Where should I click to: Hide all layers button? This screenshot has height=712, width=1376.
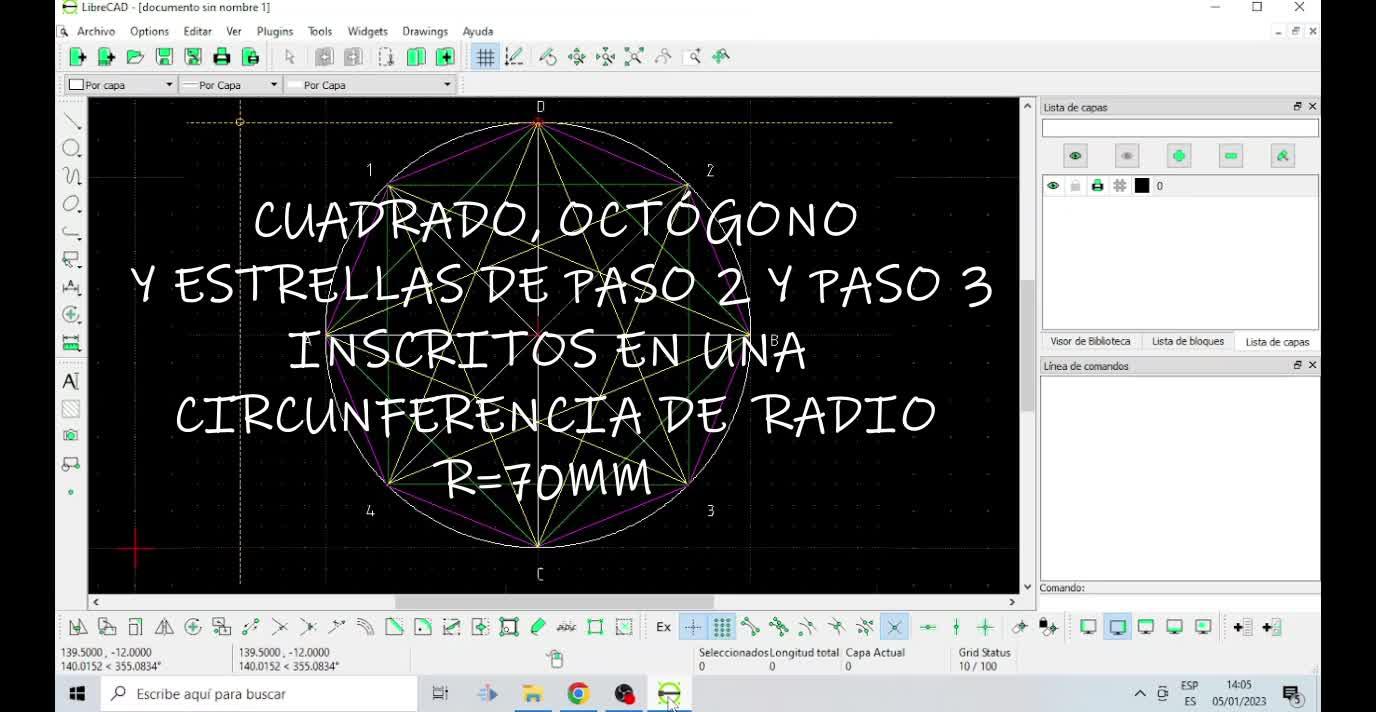click(x=1127, y=156)
